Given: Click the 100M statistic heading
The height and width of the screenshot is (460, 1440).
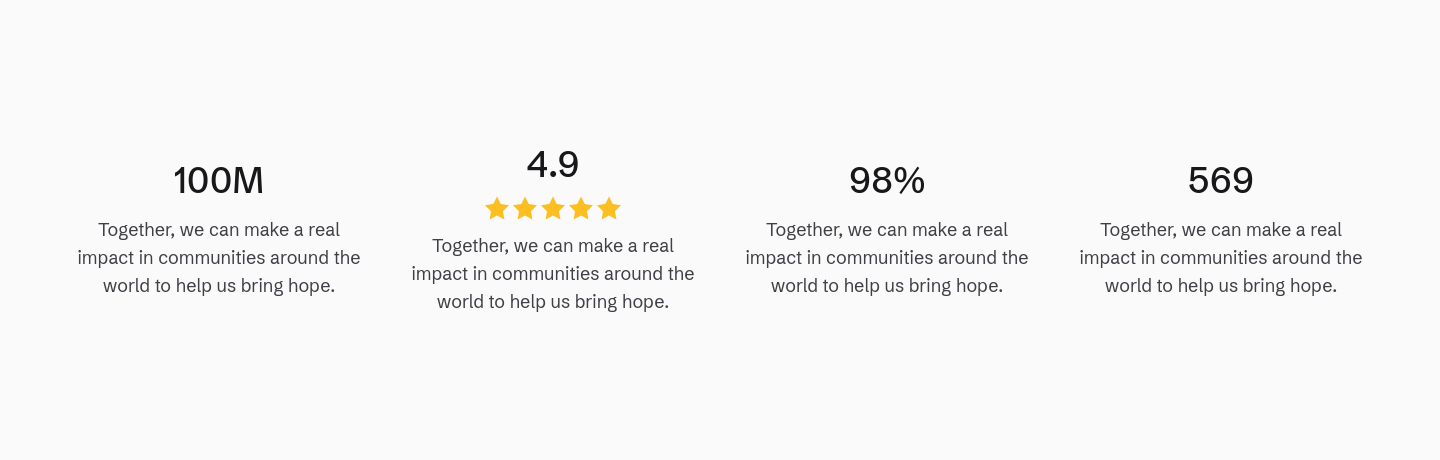Looking at the screenshot, I should (219, 181).
